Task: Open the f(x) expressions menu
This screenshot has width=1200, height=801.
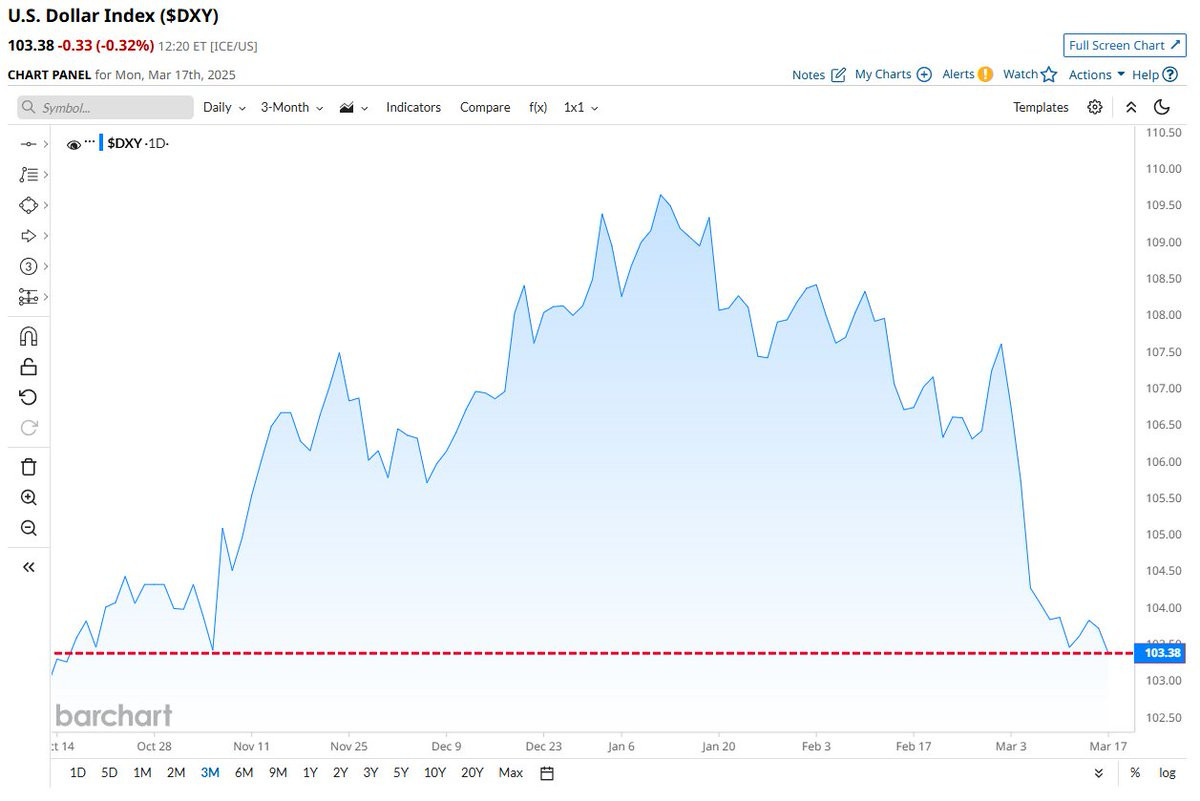Action: [538, 107]
